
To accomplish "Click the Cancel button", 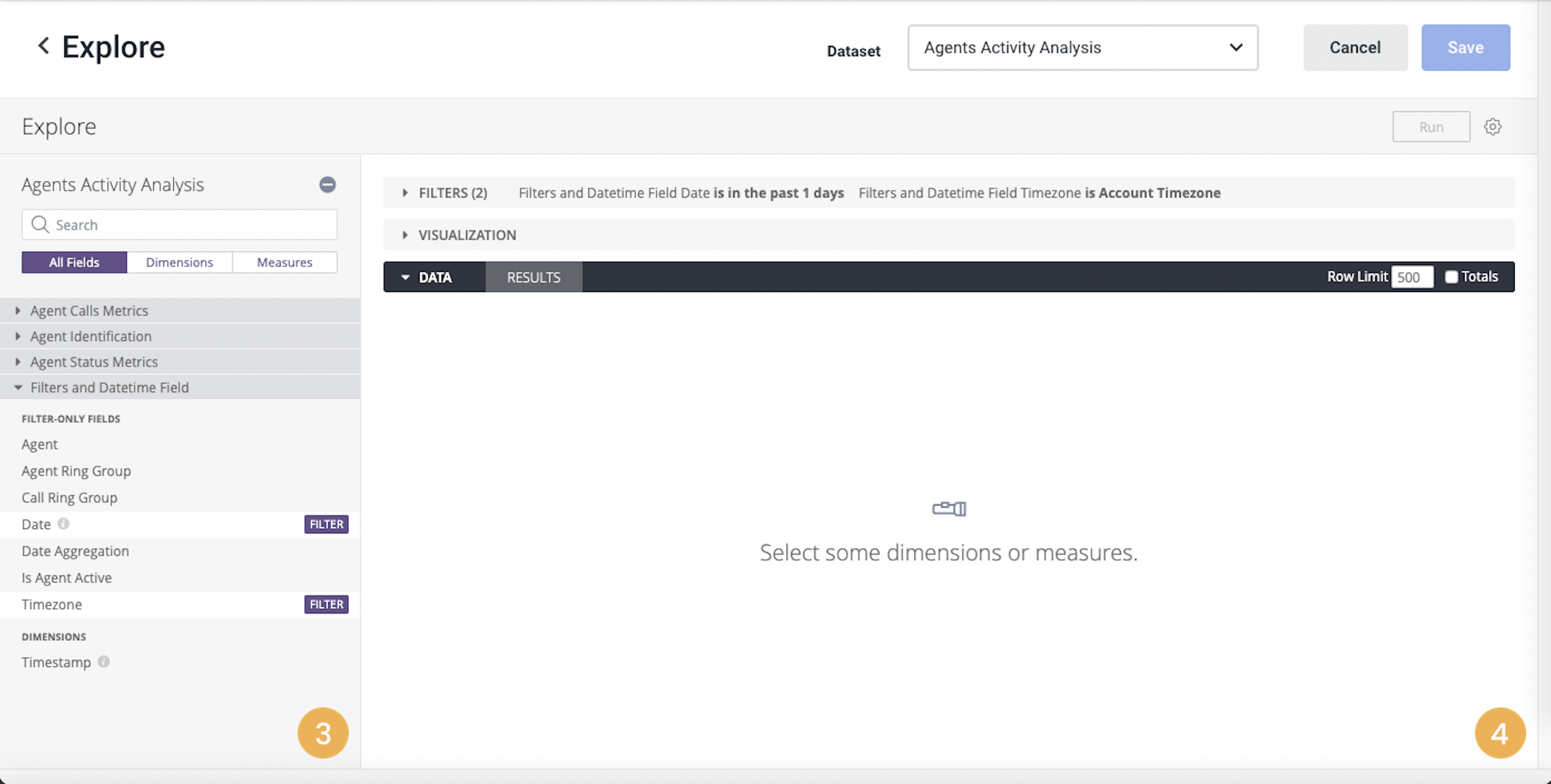I will point(1355,47).
